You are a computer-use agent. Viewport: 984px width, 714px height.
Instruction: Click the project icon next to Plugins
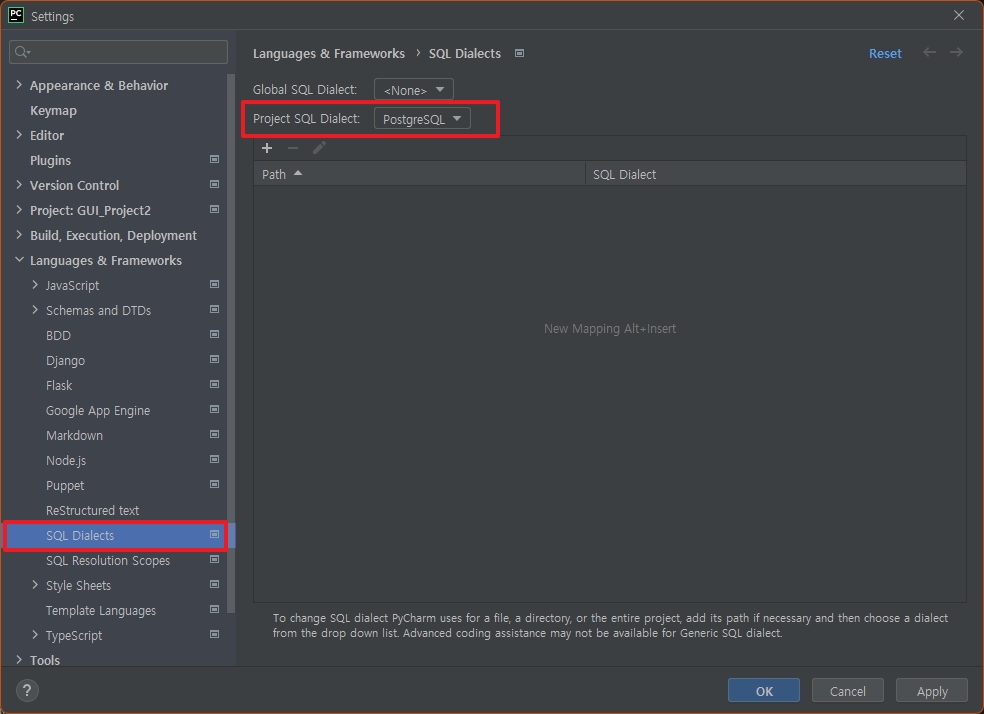214,159
